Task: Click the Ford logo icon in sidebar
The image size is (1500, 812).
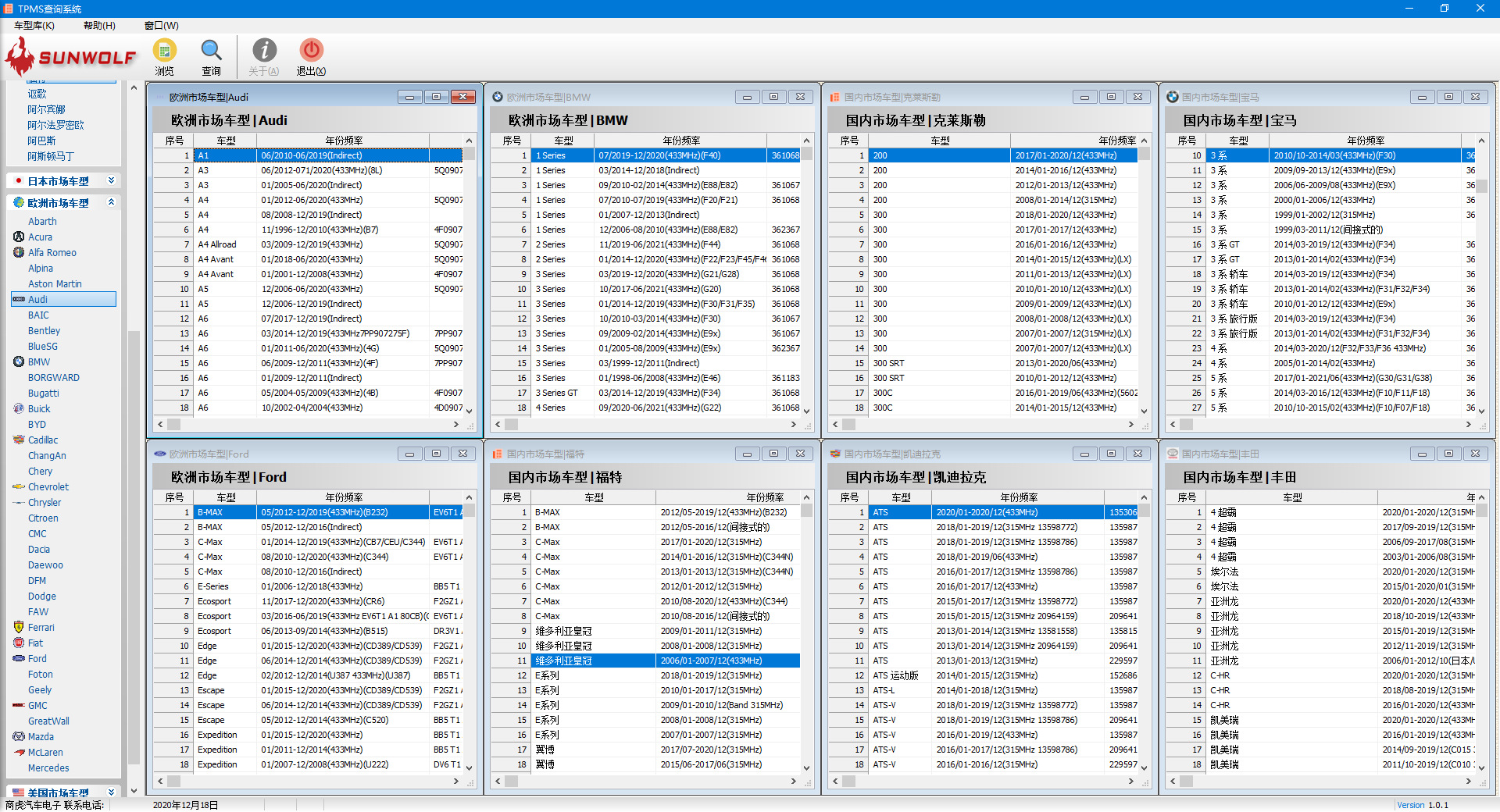Action: click(19, 658)
